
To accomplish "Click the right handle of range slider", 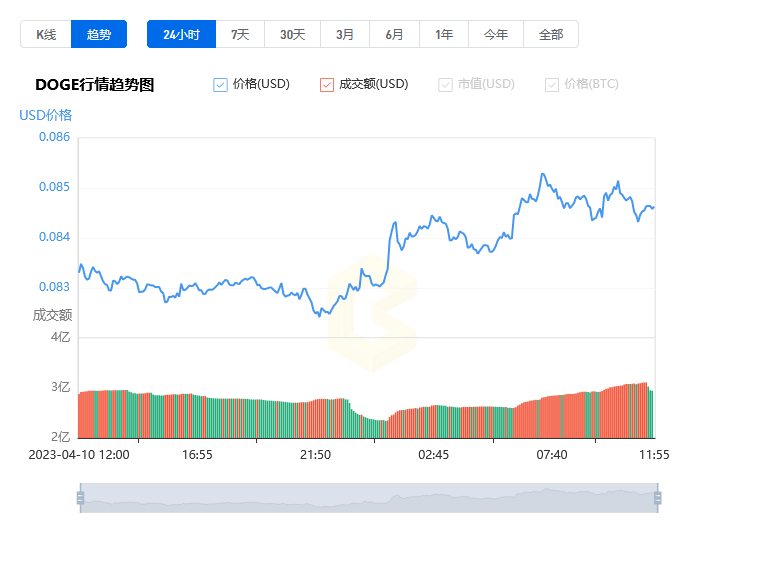I will [657, 498].
